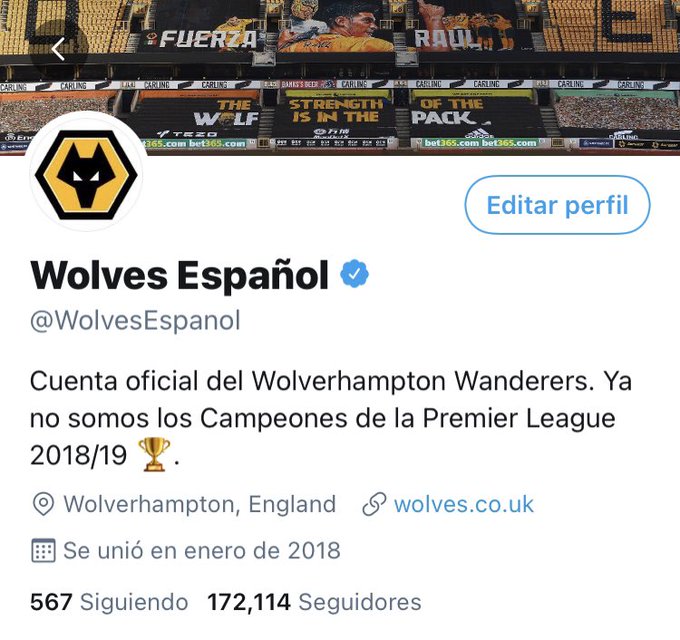This screenshot has height=640, width=680.
Task: Select the Wolves Español display name
Action: 179,275
